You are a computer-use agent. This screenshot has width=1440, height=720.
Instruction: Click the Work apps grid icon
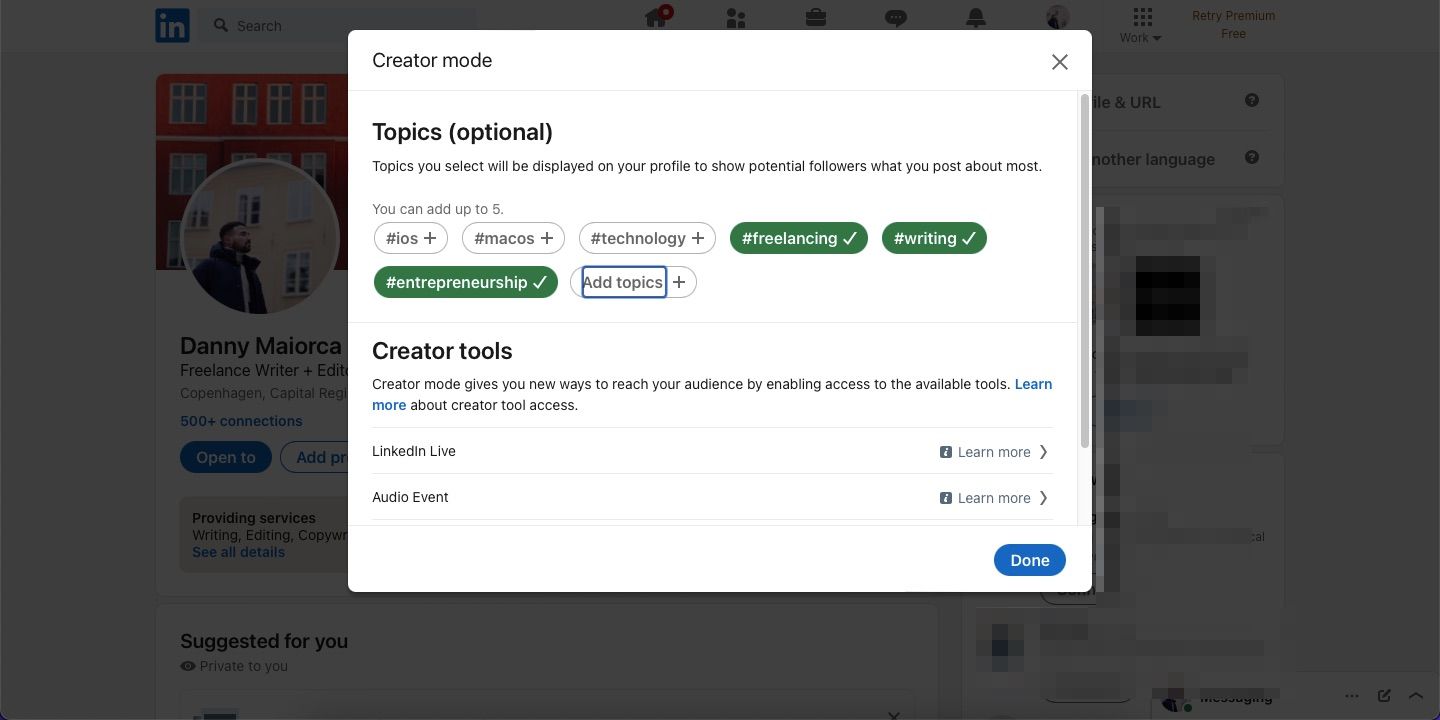[x=1142, y=17]
